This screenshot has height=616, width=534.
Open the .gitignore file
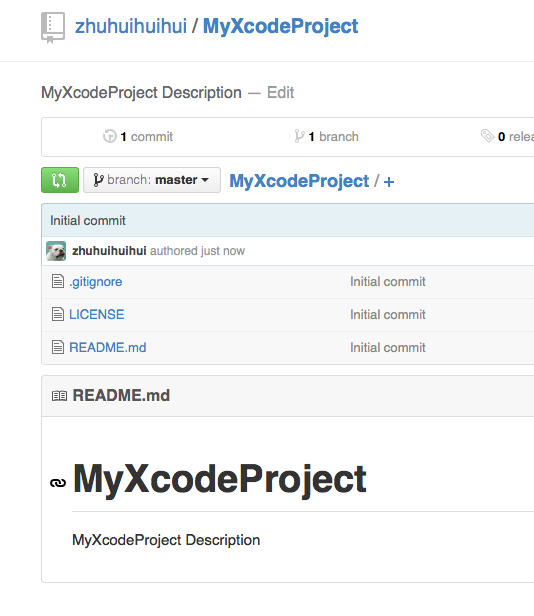(x=95, y=282)
